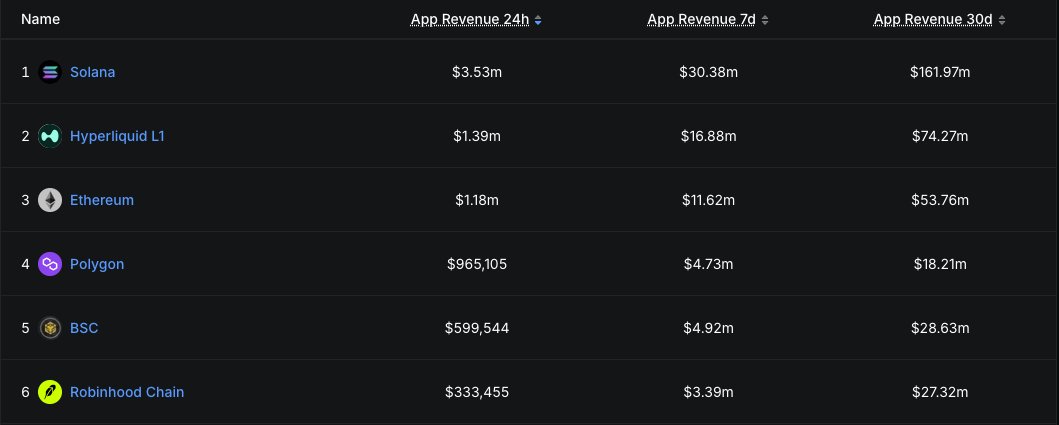Sort by App Revenue 7d column header

pos(701,20)
